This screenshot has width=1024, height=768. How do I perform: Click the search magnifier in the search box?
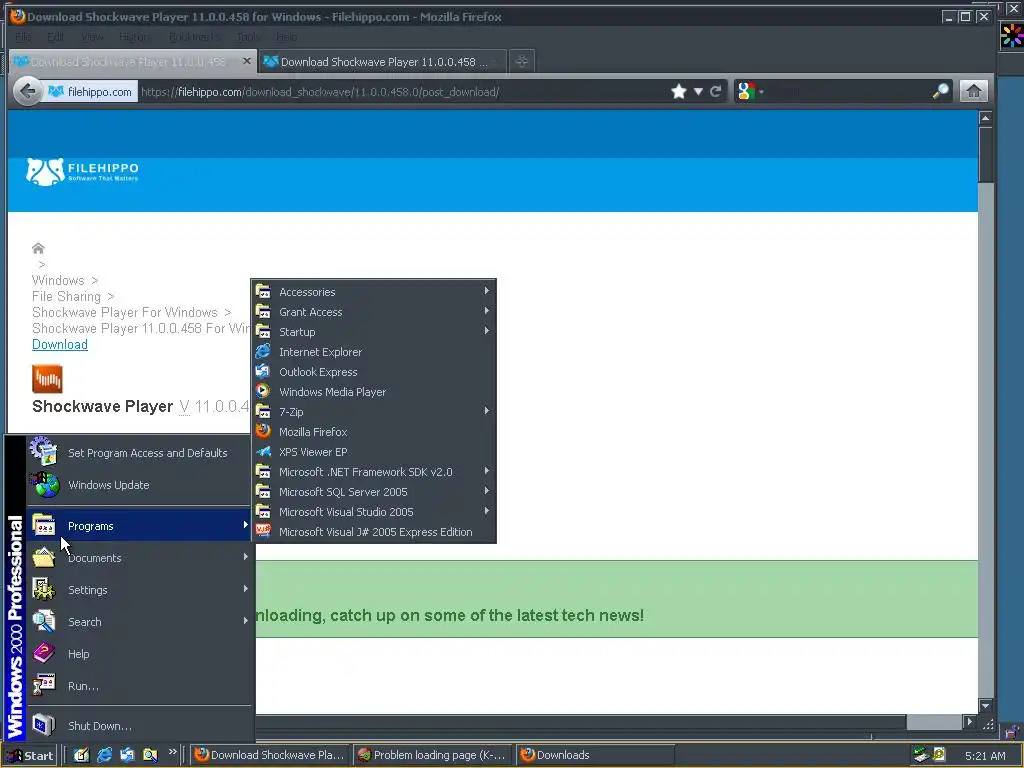coord(940,91)
